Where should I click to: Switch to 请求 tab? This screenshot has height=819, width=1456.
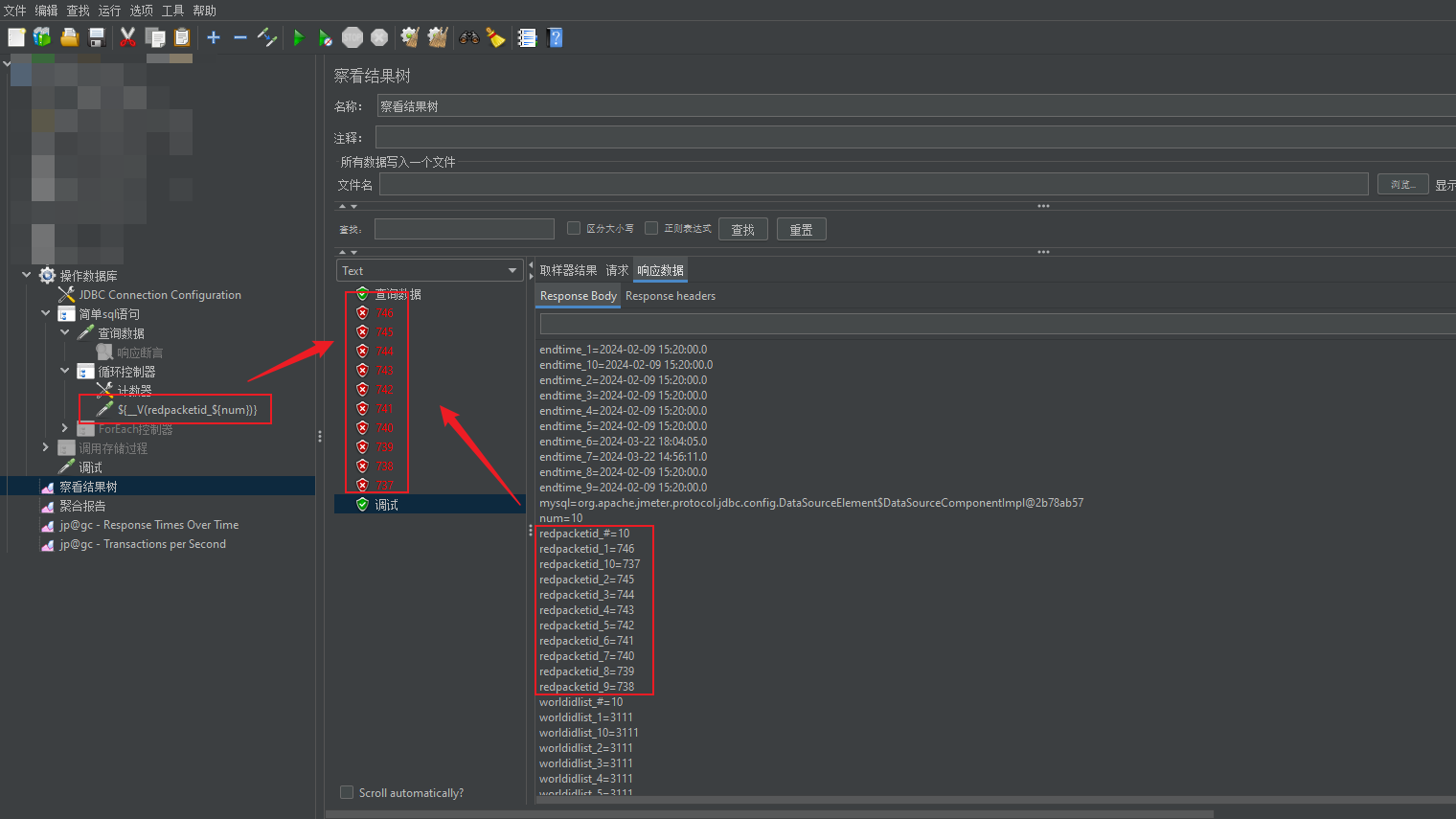(x=617, y=270)
